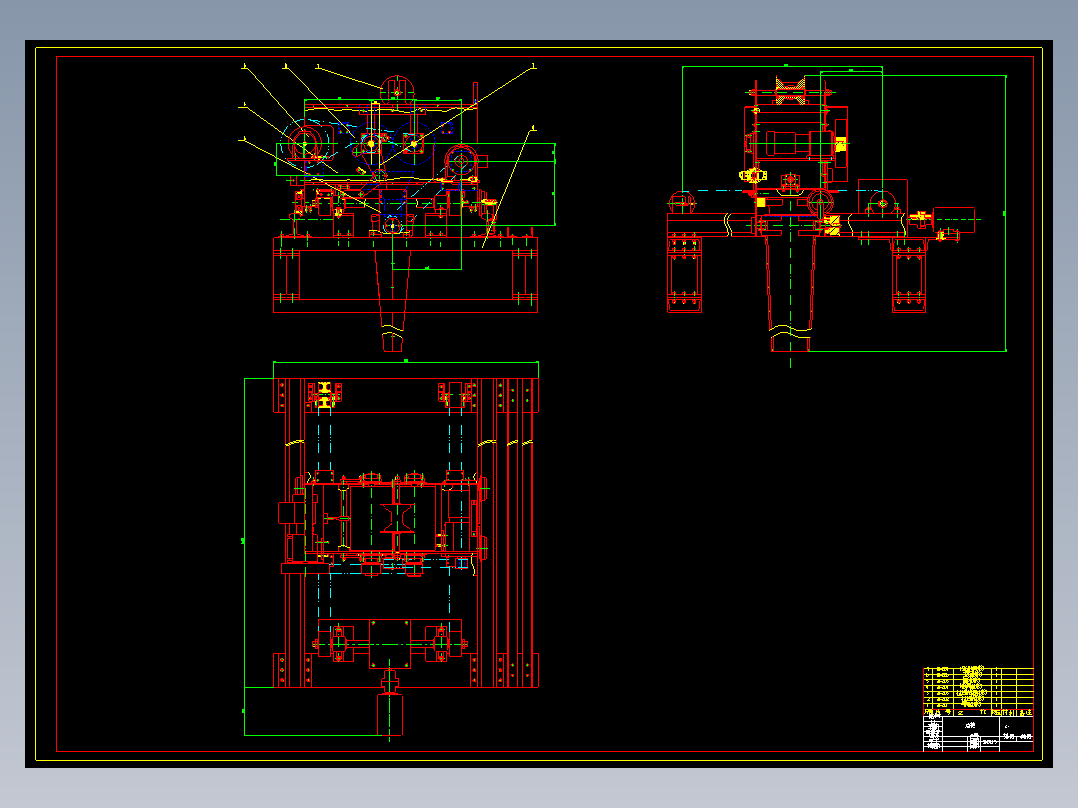Select the gearbox housing above the bottom motor
This screenshot has width=1078, height=808.
click(390, 644)
